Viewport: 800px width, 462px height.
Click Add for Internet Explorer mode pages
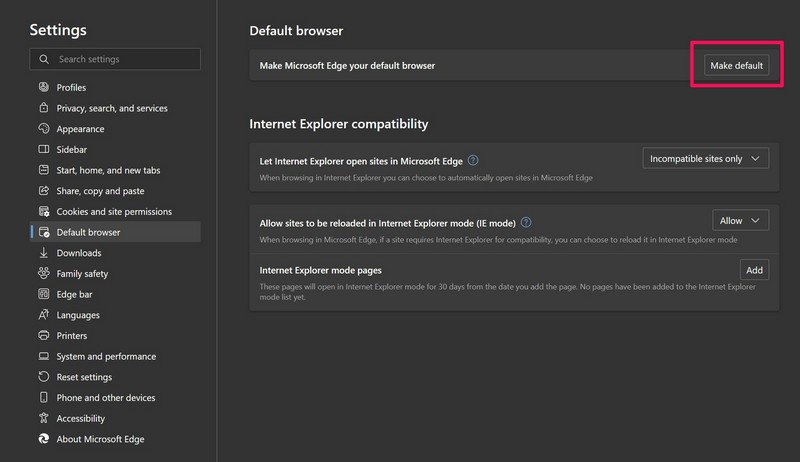(x=754, y=270)
